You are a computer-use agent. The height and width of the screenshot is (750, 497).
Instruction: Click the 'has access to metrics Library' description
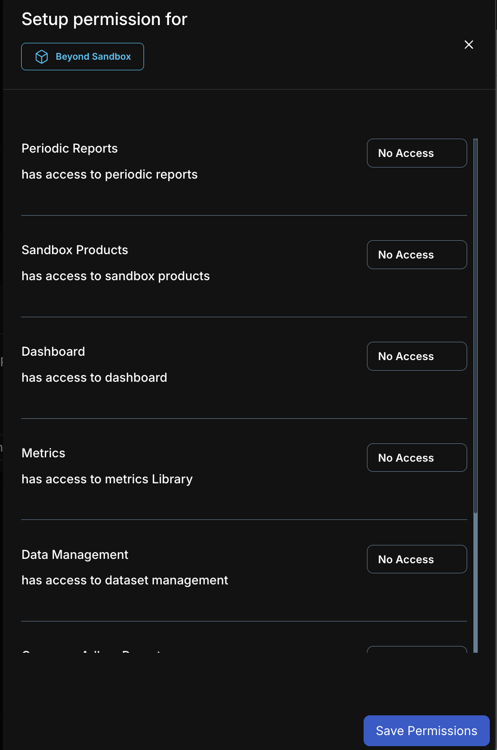coord(107,479)
